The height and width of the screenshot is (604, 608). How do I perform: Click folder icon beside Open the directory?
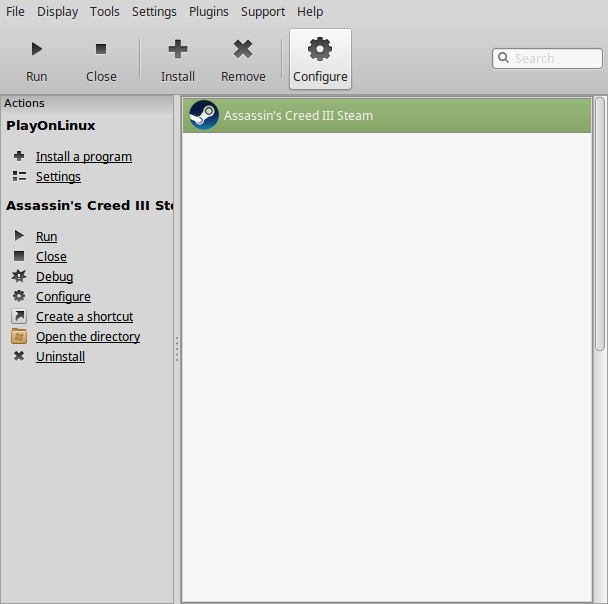pyautogui.click(x=19, y=336)
